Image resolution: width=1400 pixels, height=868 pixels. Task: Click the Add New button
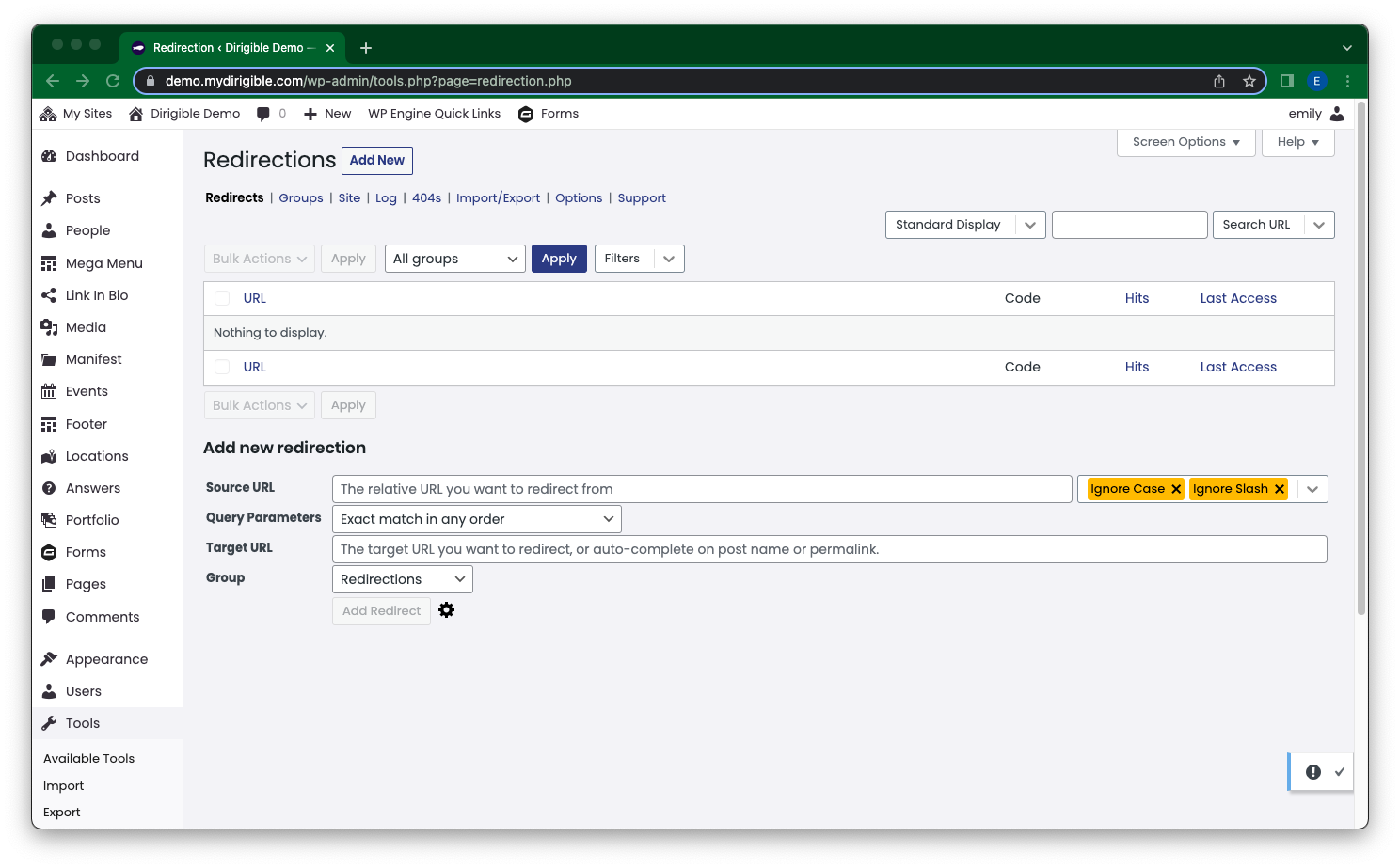point(377,161)
